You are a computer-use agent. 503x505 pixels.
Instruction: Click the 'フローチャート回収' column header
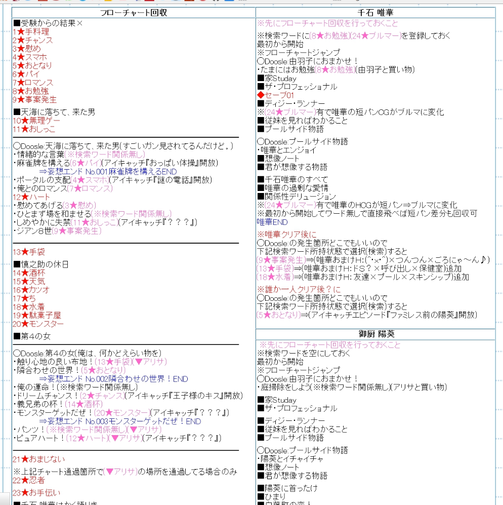[x=133, y=13]
